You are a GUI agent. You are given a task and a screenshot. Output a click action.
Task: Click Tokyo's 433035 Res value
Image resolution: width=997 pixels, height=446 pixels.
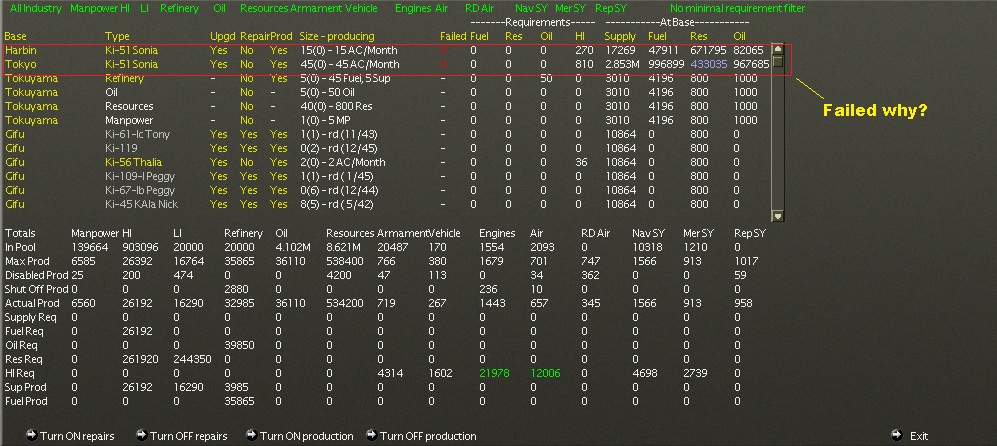point(708,64)
